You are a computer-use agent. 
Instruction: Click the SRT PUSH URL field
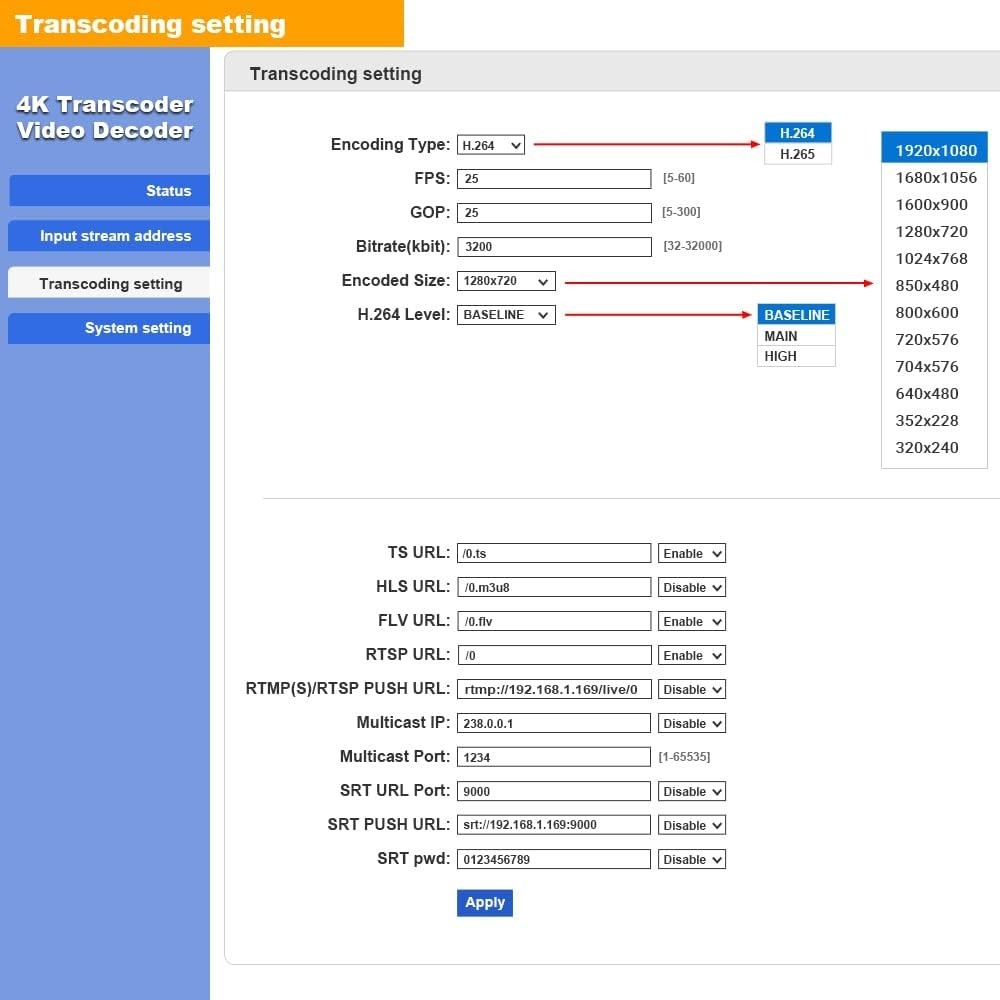(x=554, y=825)
